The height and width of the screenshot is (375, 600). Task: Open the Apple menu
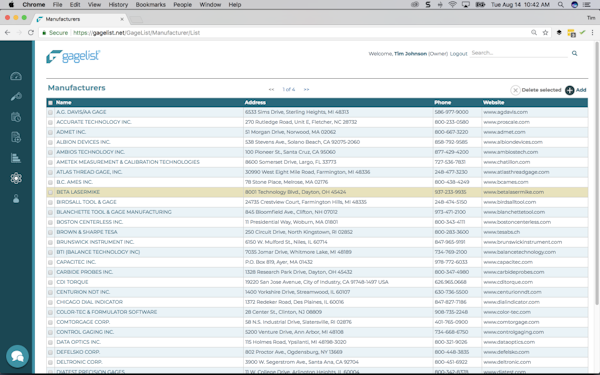point(11,5)
